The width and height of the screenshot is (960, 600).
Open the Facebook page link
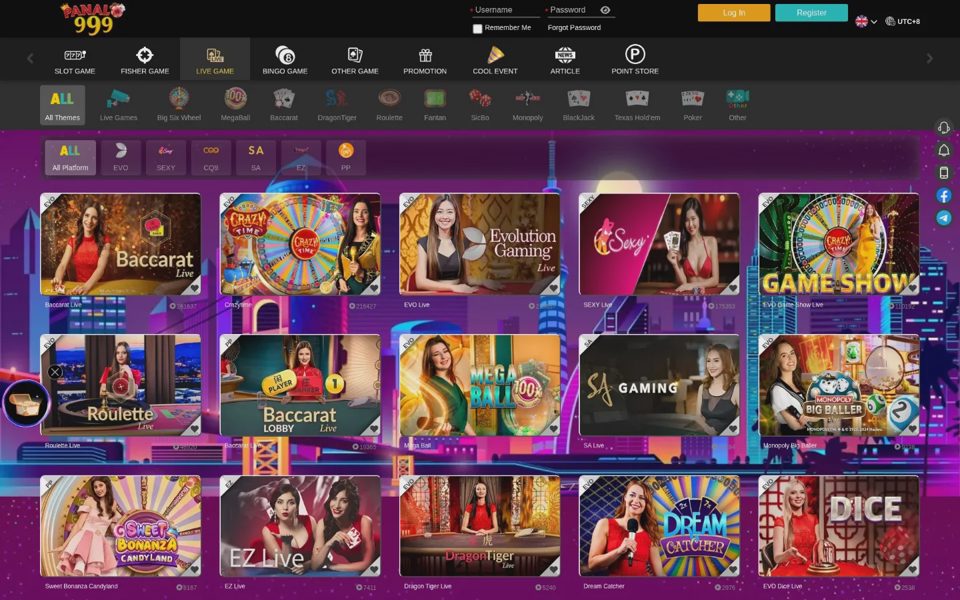point(943,195)
